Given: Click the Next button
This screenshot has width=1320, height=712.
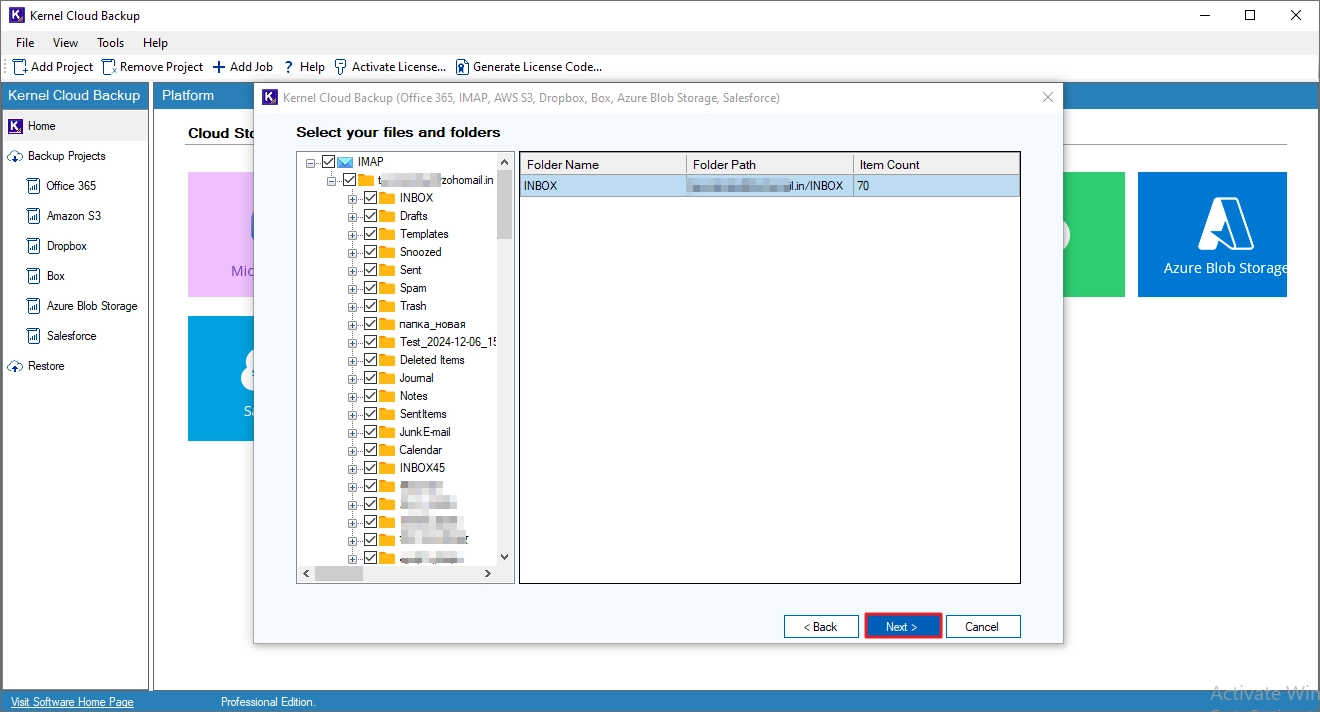Looking at the screenshot, I should (x=902, y=626).
